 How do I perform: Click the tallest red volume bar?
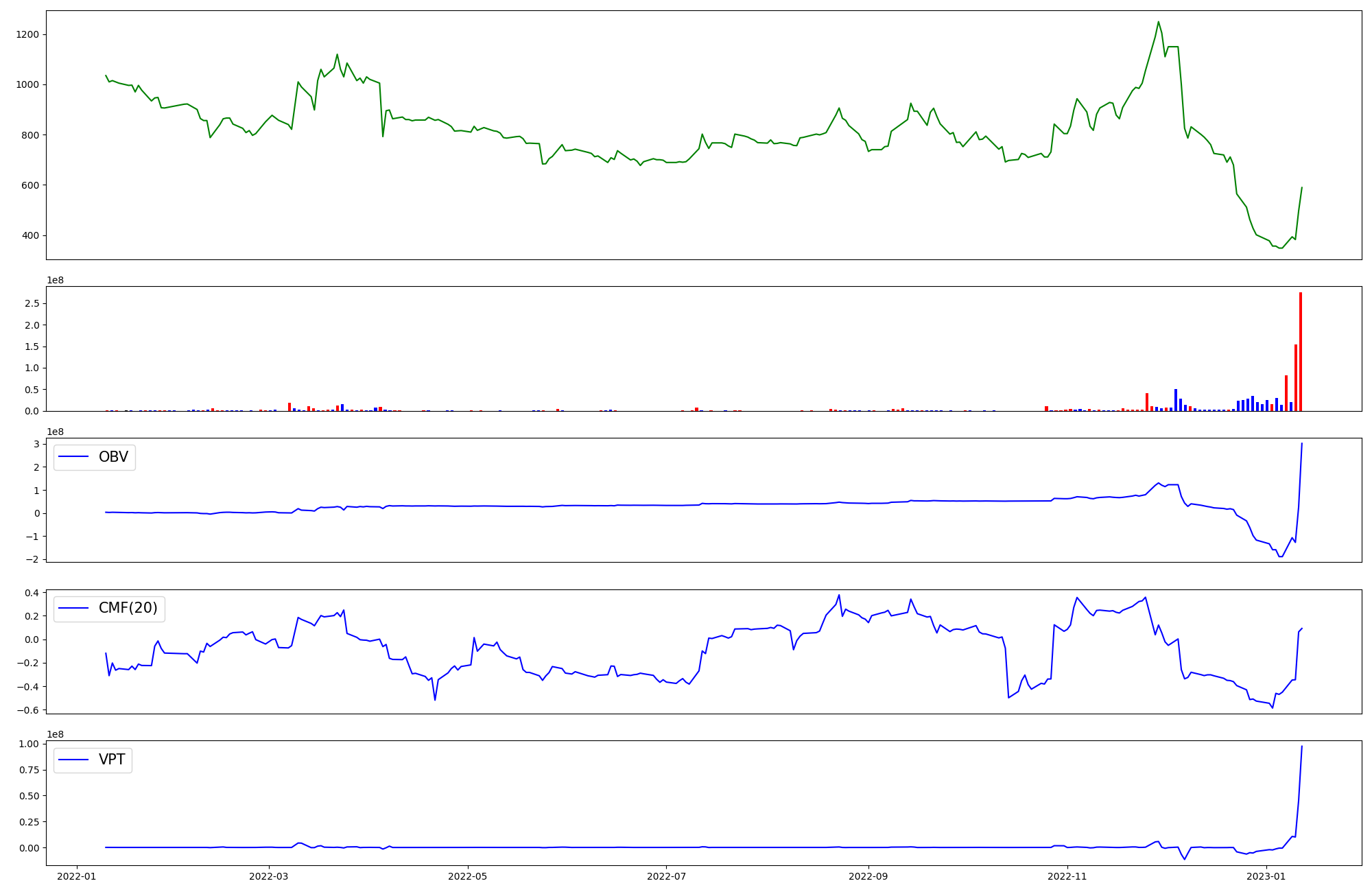click(1300, 351)
